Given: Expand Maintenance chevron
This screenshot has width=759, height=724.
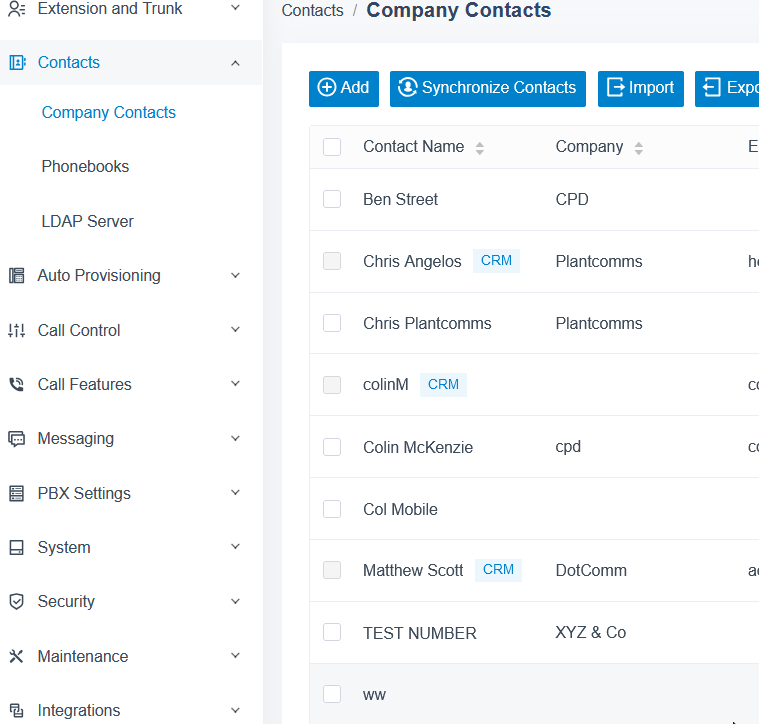Looking at the screenshot, I should coord(235,656).
